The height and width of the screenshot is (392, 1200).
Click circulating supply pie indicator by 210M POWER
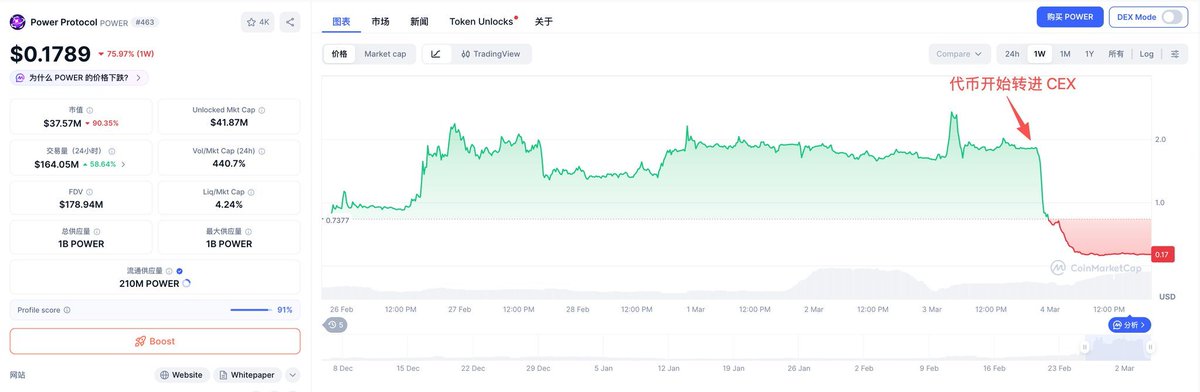click(187, 284)
